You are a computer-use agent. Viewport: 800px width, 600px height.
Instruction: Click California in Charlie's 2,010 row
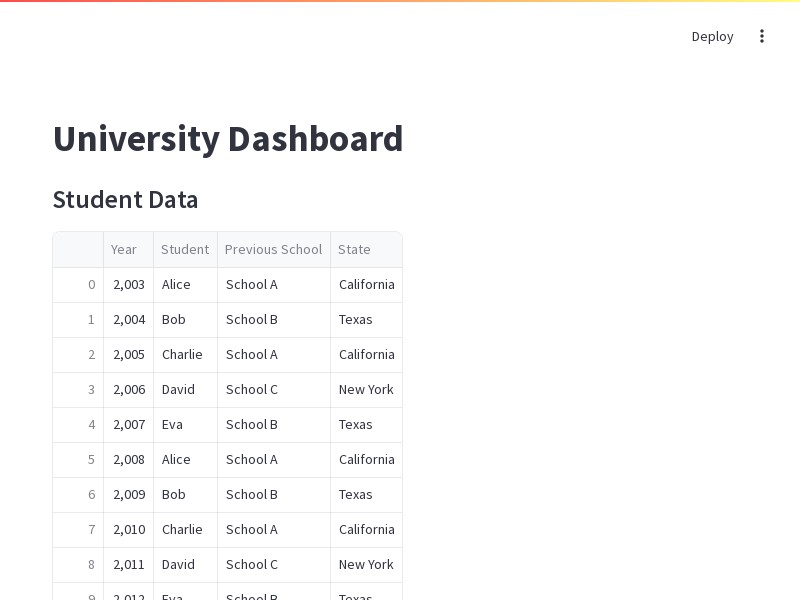[x=366, y=530]
